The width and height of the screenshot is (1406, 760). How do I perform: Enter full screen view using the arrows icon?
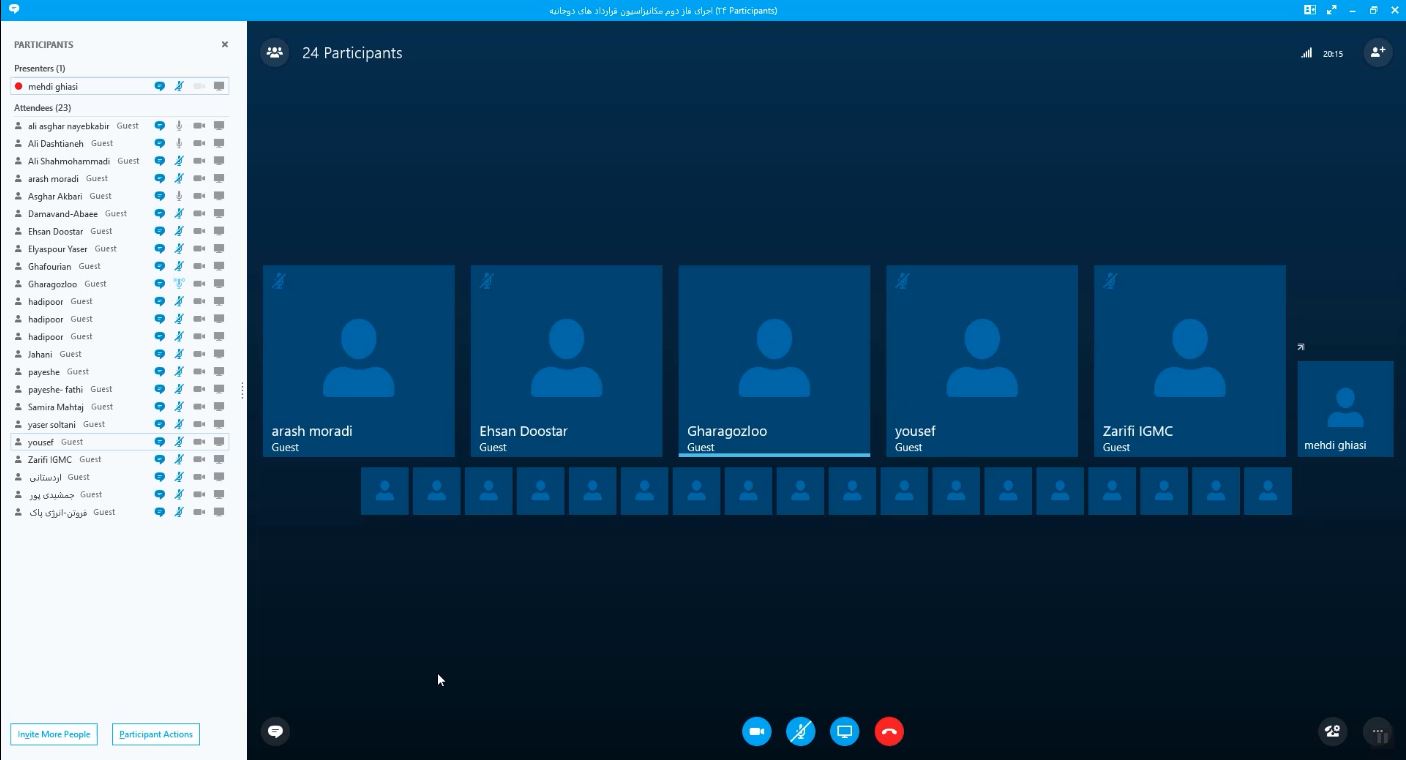coord(1331,10)
